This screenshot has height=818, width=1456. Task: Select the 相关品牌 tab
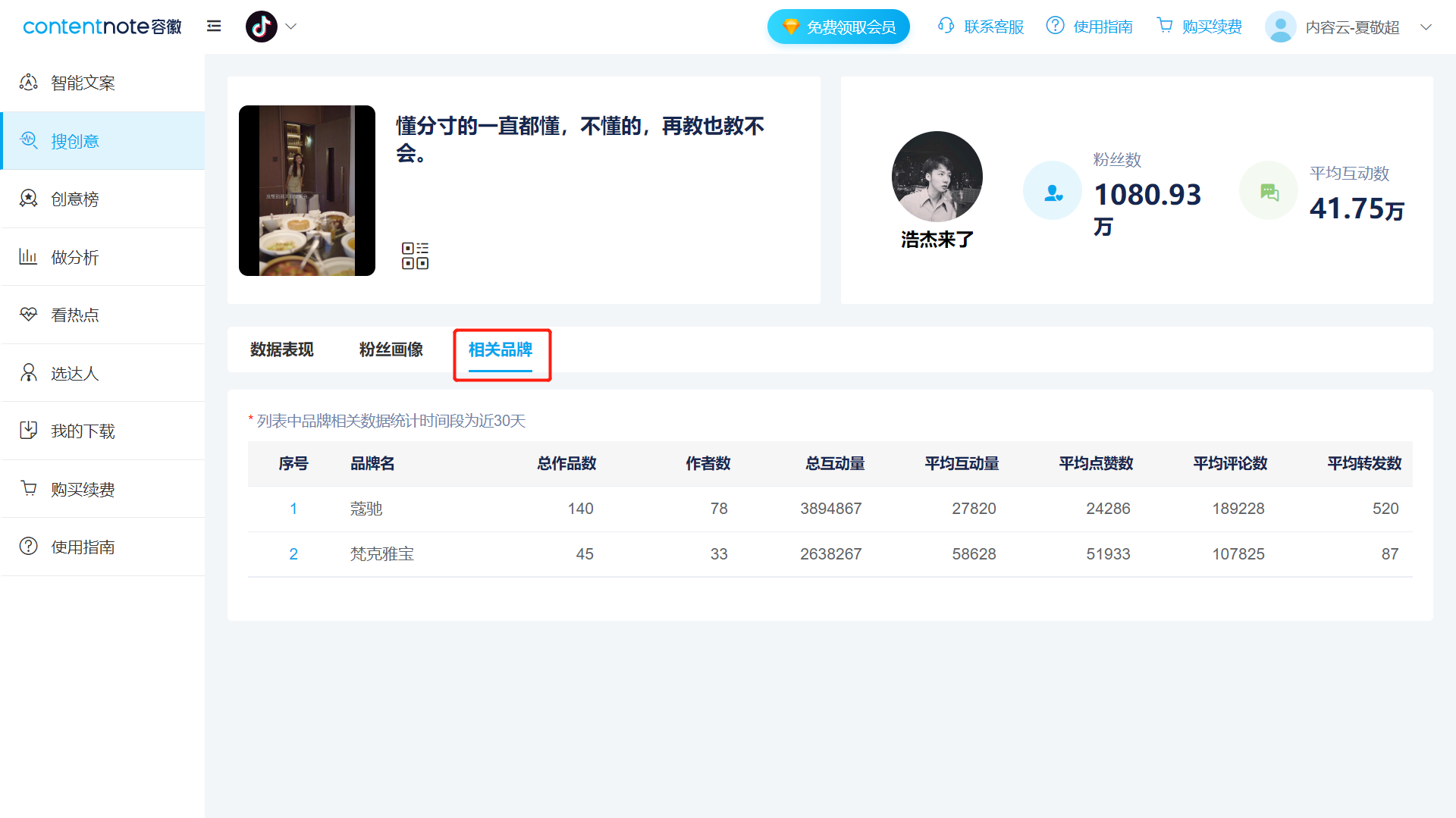pos(500,349)
